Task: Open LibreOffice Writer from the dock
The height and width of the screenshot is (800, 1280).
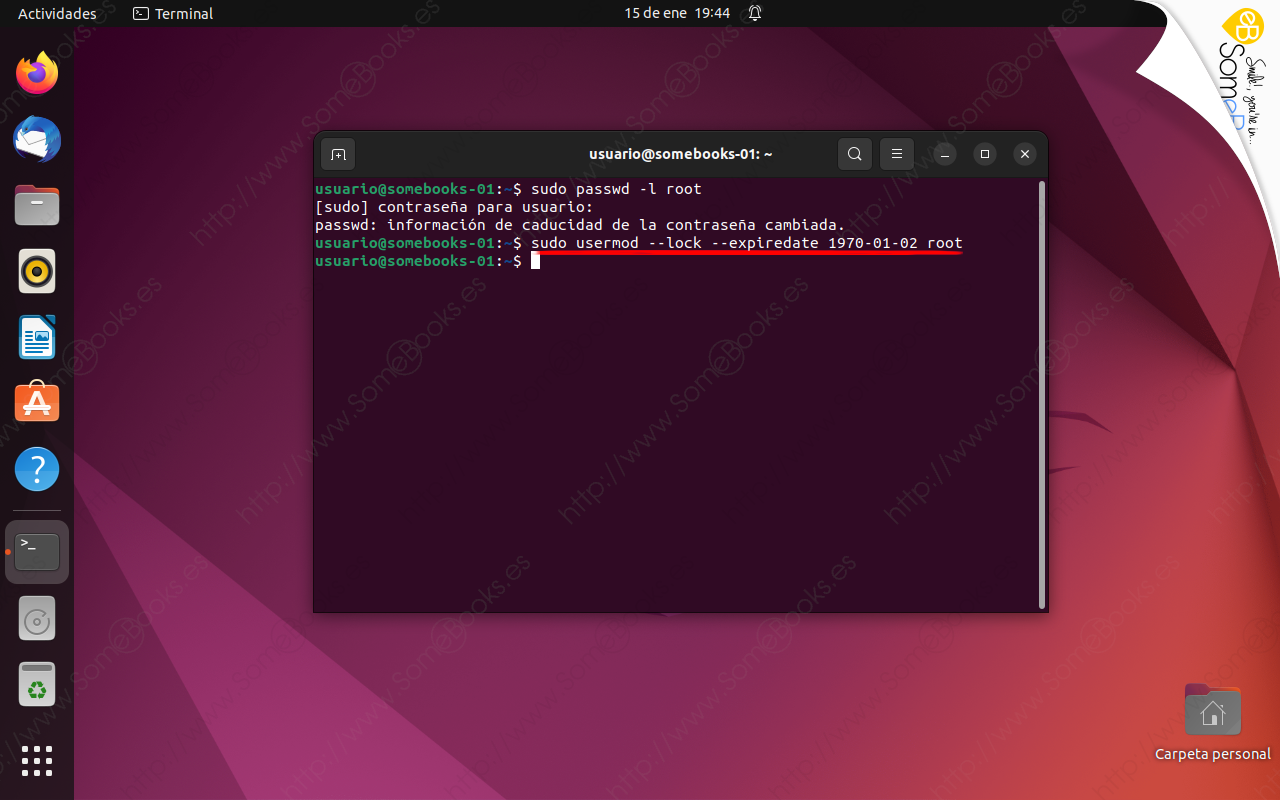Action: pos(36,337)
